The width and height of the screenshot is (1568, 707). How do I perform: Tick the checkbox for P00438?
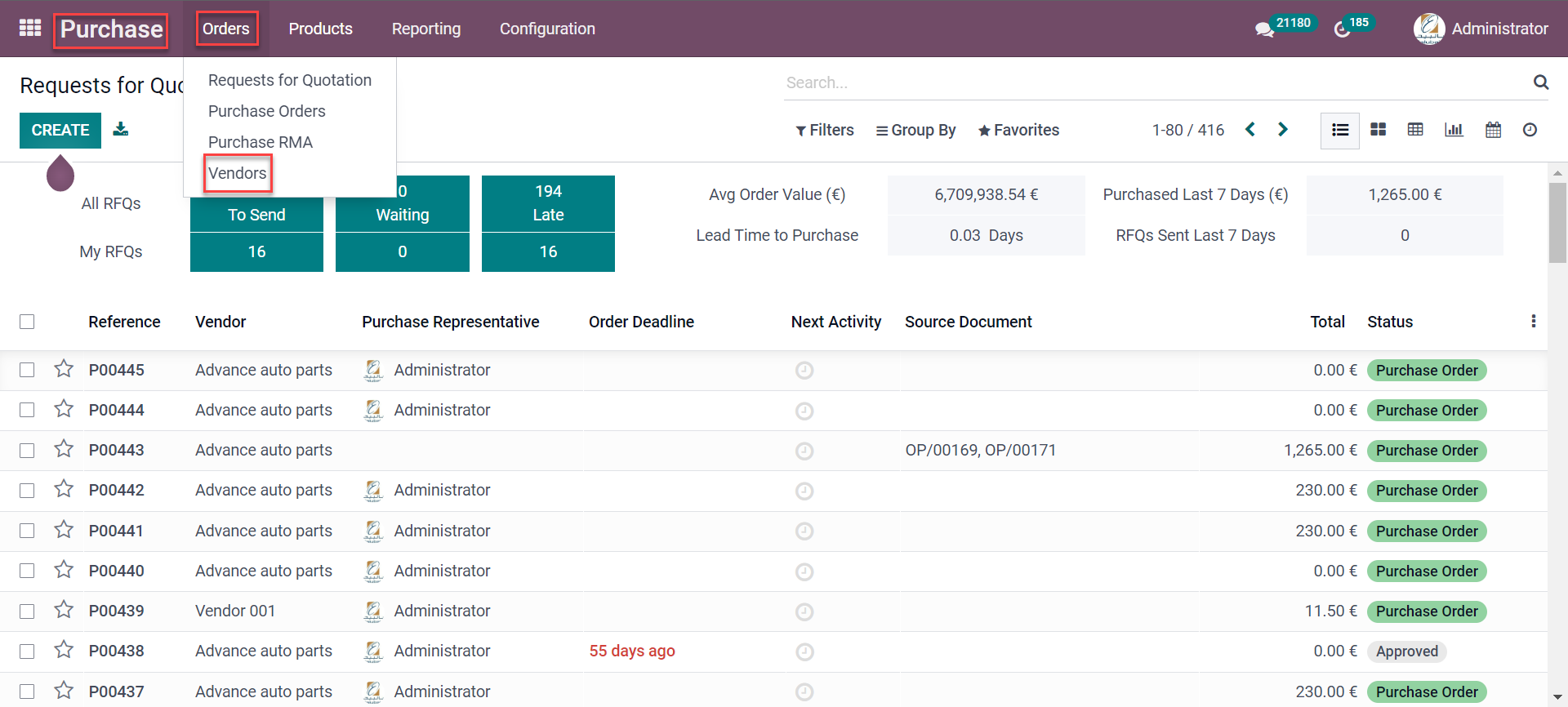tap(27, 651)
